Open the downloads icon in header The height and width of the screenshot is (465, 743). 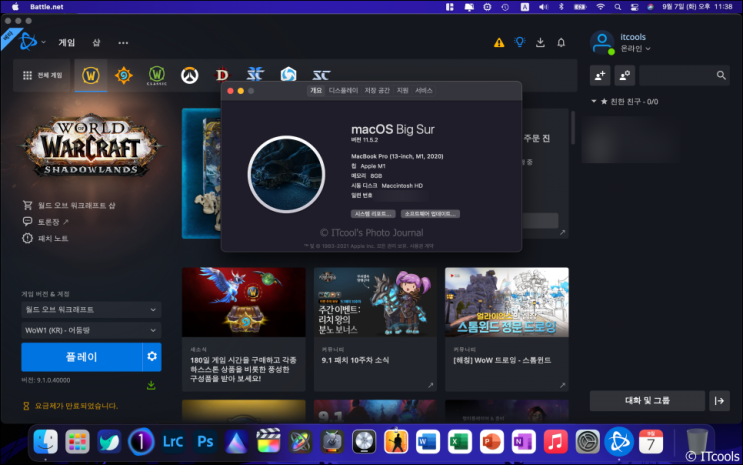540,43
